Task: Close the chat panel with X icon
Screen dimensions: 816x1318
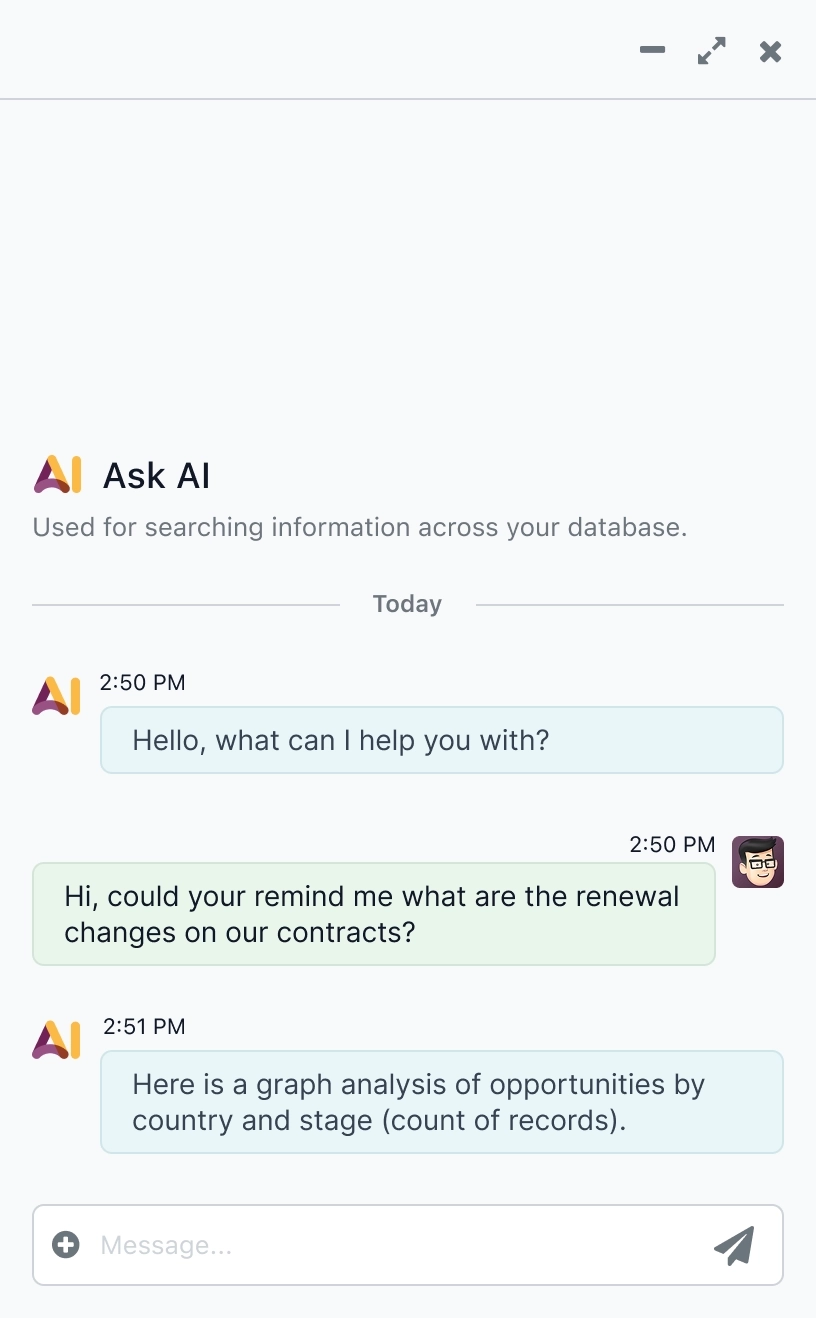Action: tap(770, 51)
